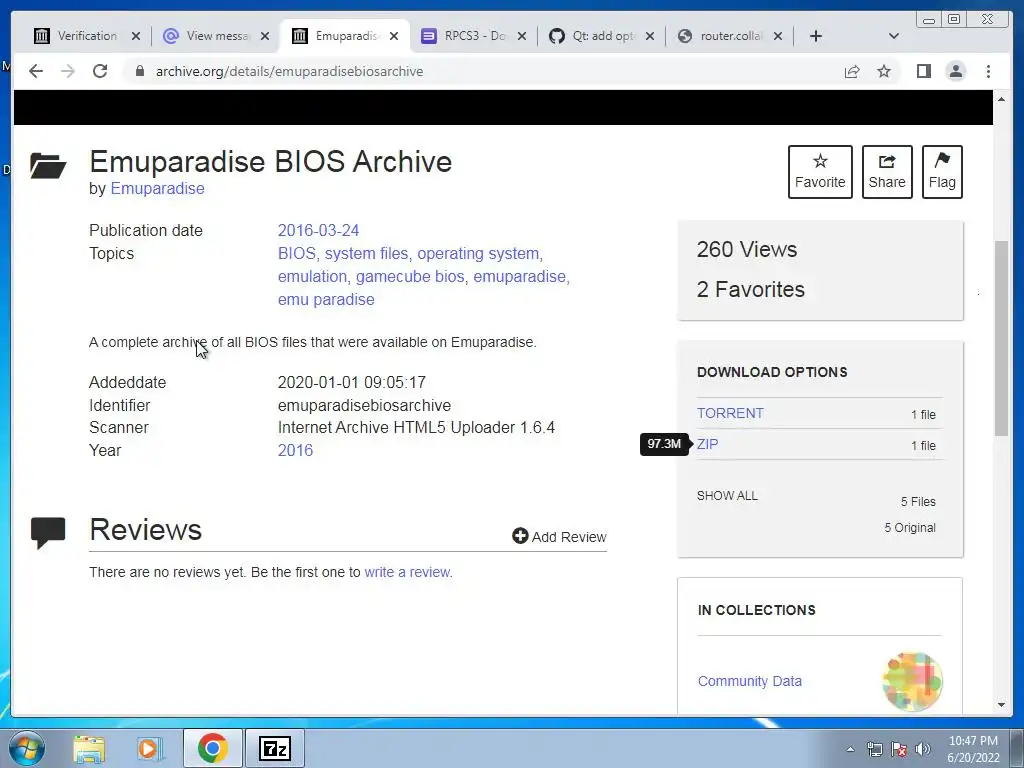Click the network tray icon
This screenshot has height=768, width=1024.
click(874, 749)
